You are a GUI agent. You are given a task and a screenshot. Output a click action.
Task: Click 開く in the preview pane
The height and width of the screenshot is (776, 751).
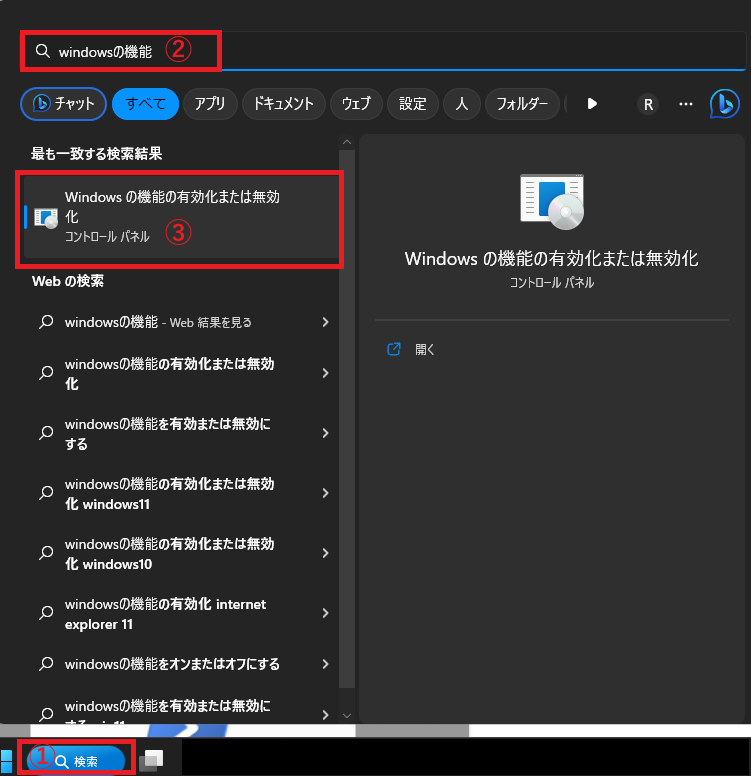pos(425,349)
